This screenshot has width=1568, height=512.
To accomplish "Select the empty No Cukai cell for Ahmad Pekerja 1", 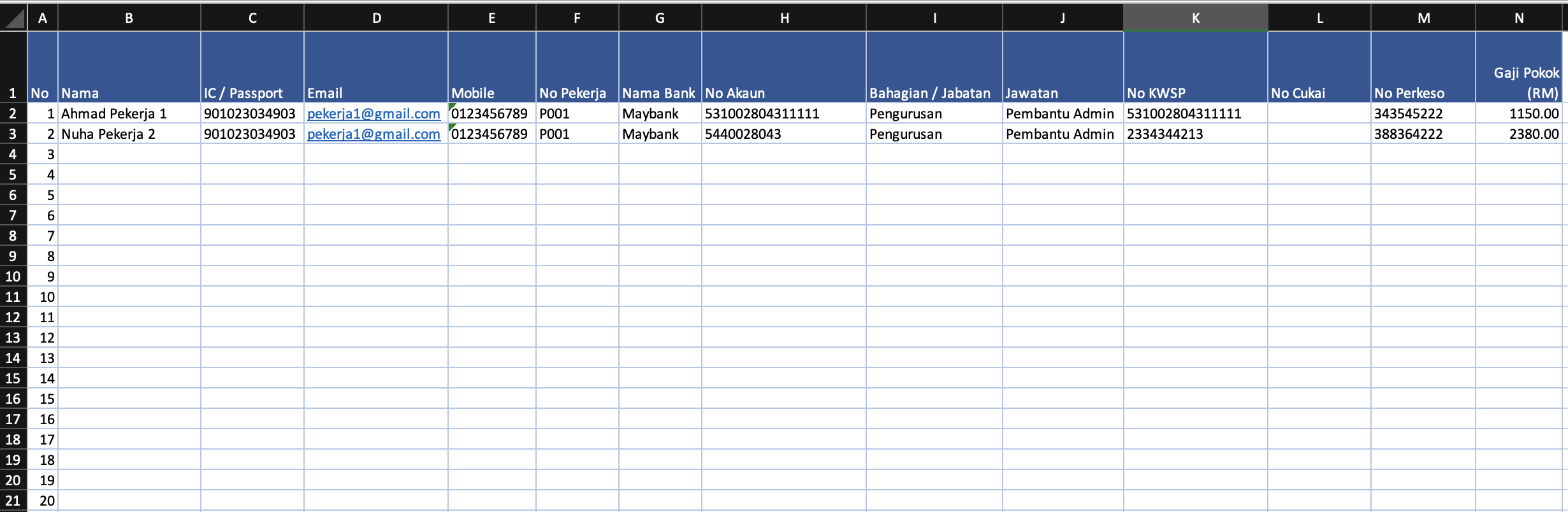I will (x=1319, y=113).
